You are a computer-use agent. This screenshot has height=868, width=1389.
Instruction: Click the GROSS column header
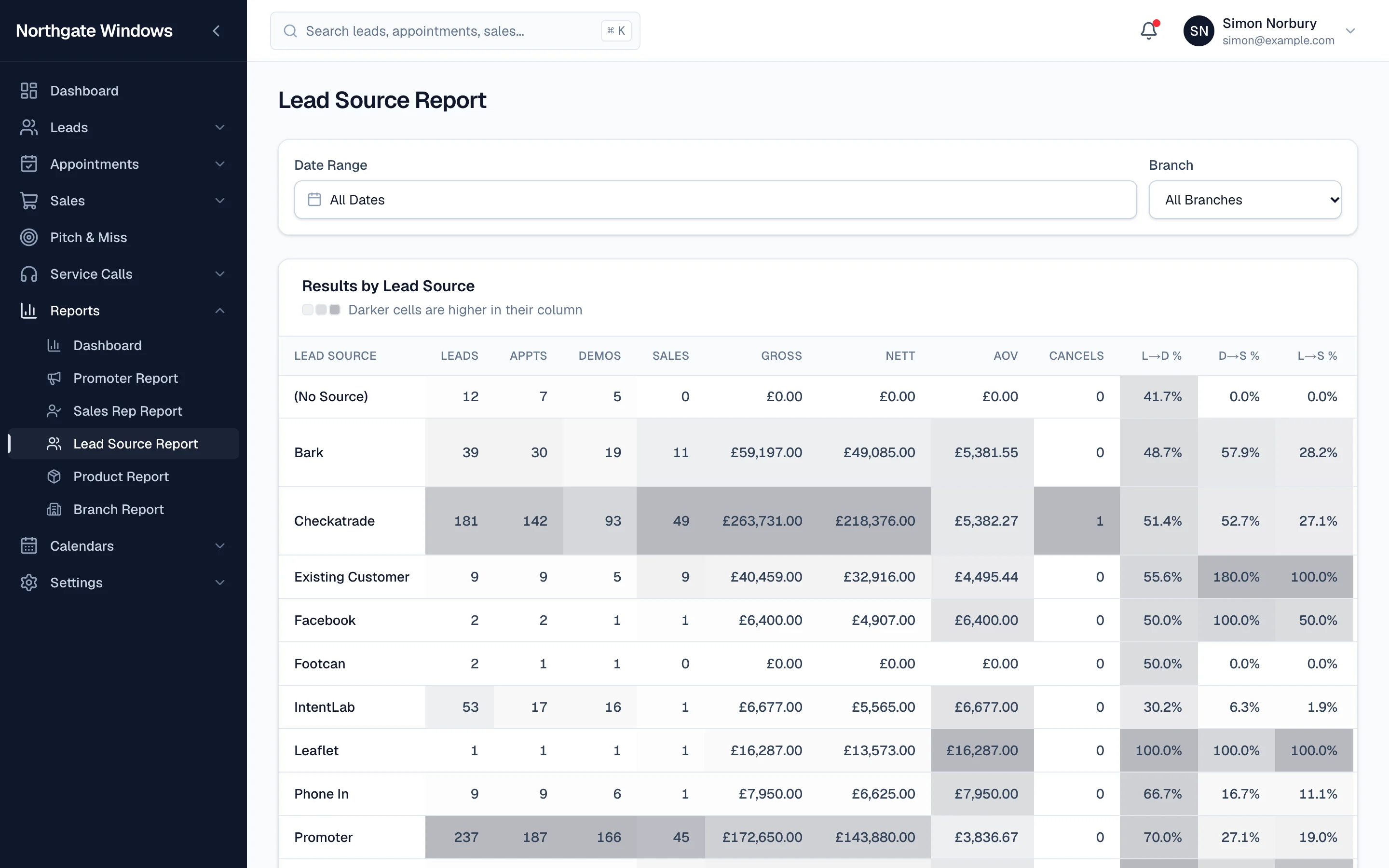click(x=781, y=356)
